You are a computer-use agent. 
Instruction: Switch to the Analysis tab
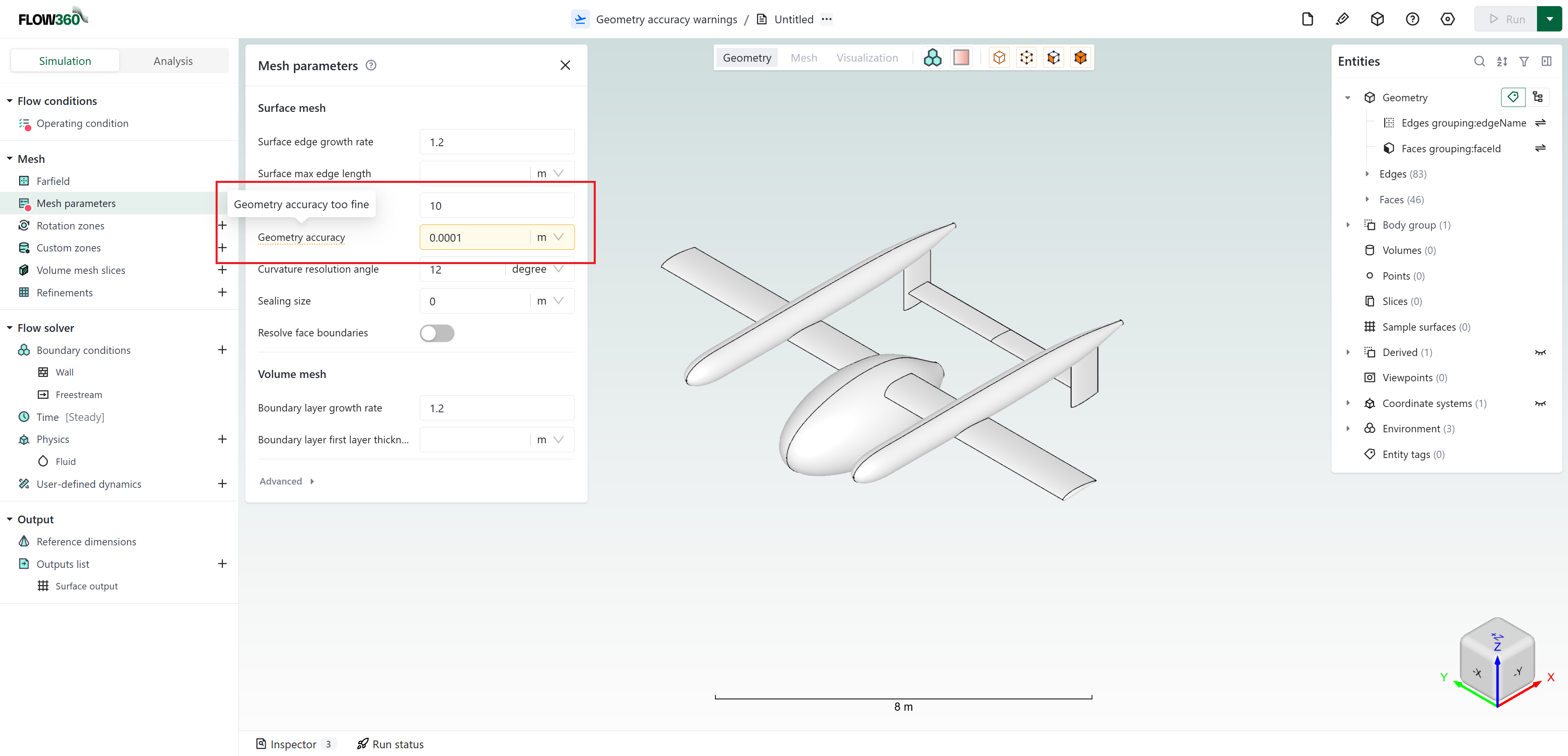click(173, 60)
